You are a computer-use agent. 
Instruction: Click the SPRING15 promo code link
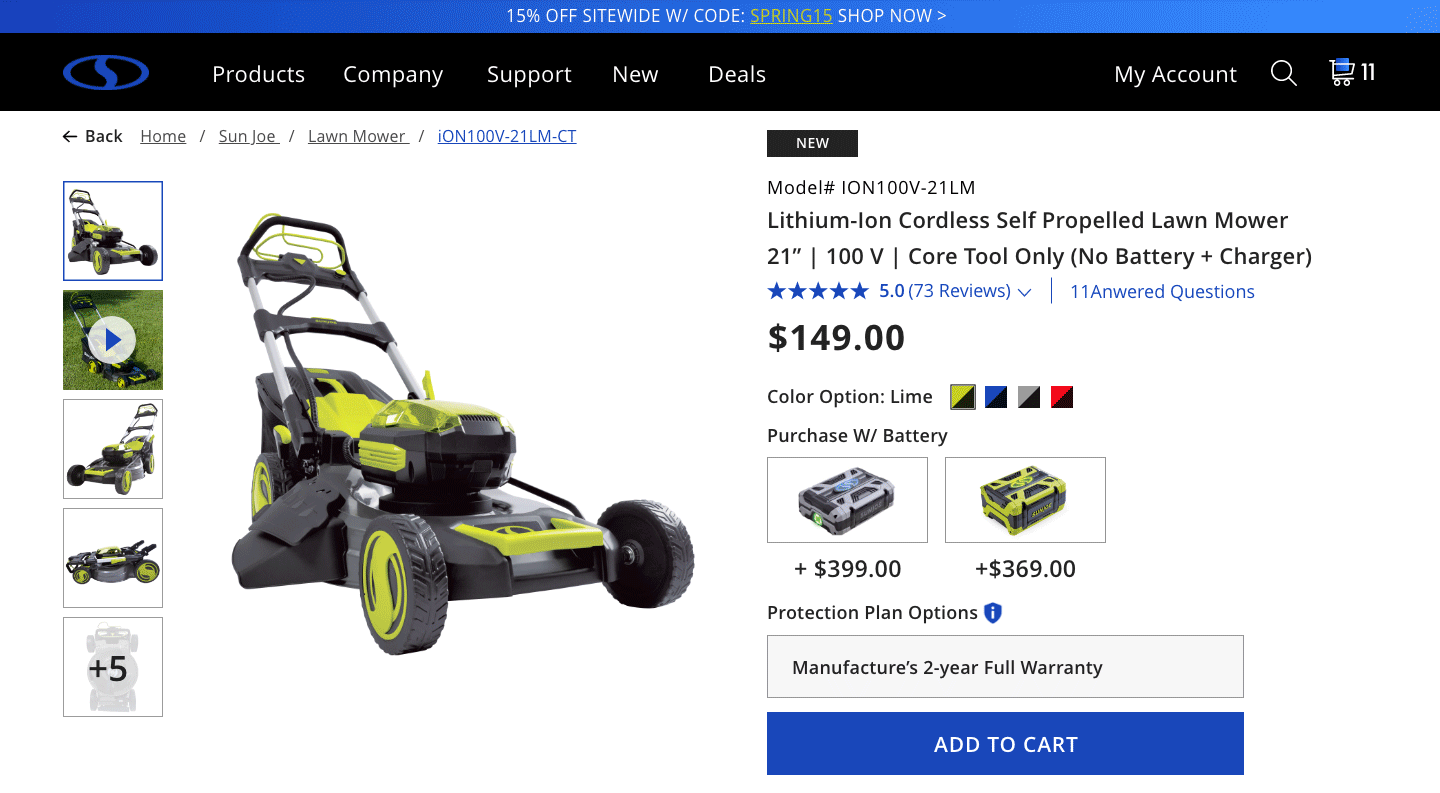[791, 16]
